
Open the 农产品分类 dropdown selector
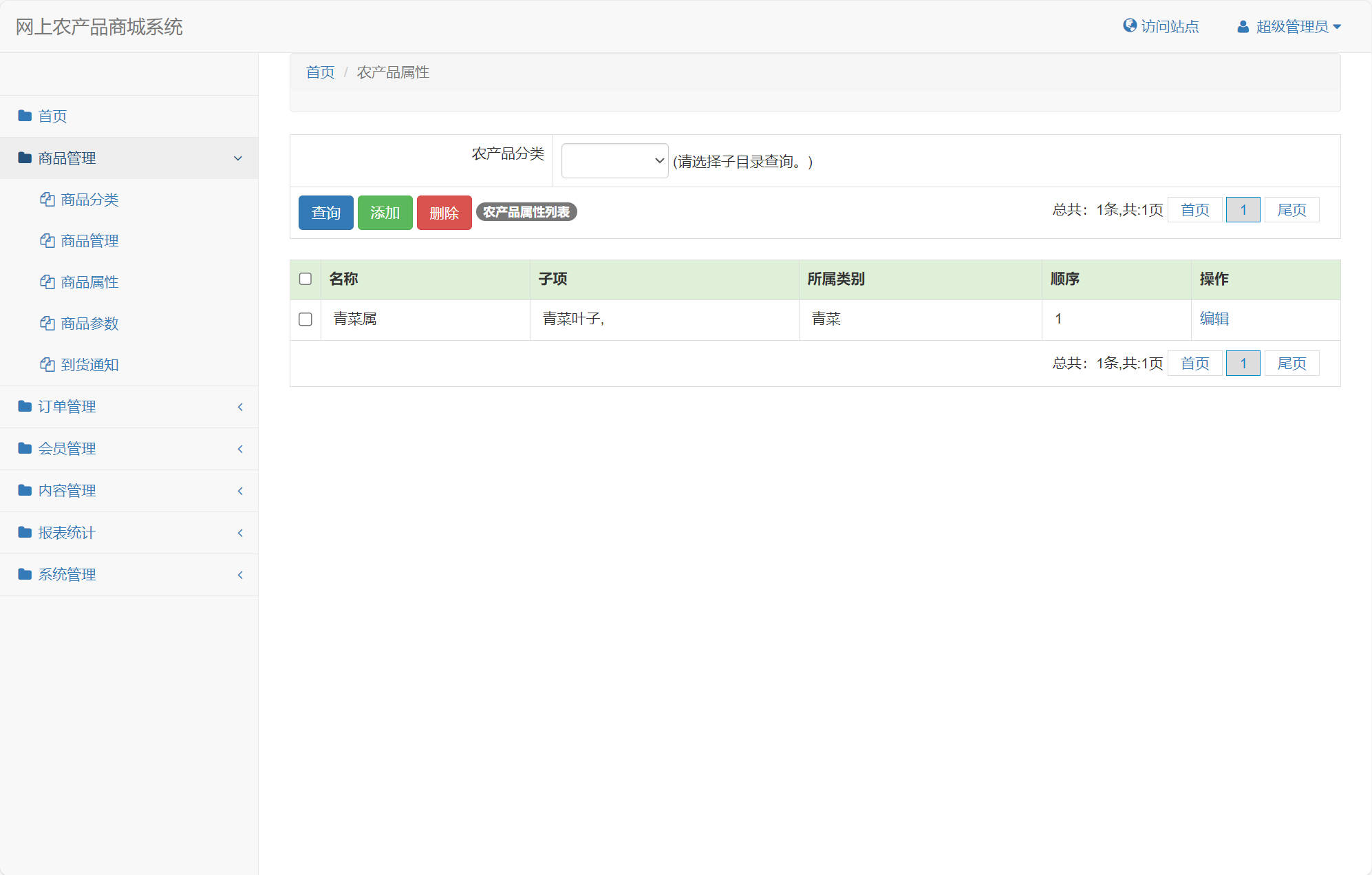(x=614, y=160)
